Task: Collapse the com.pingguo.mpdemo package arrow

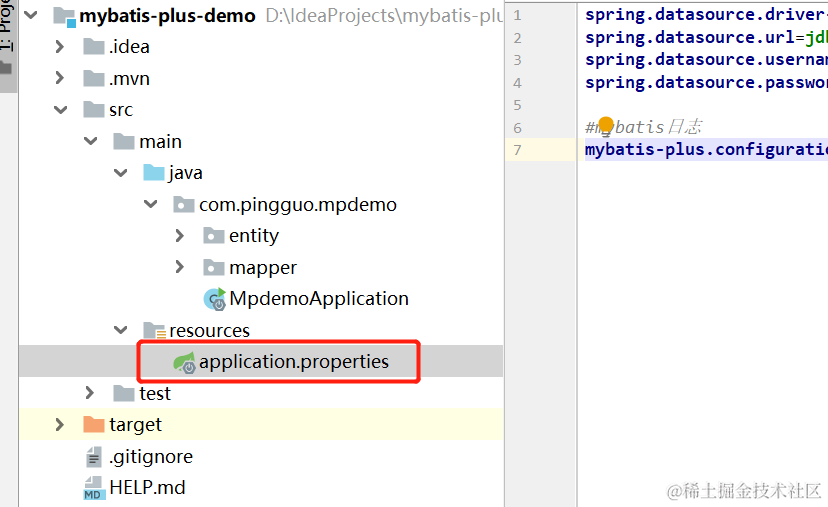Action: pos(151,204)
